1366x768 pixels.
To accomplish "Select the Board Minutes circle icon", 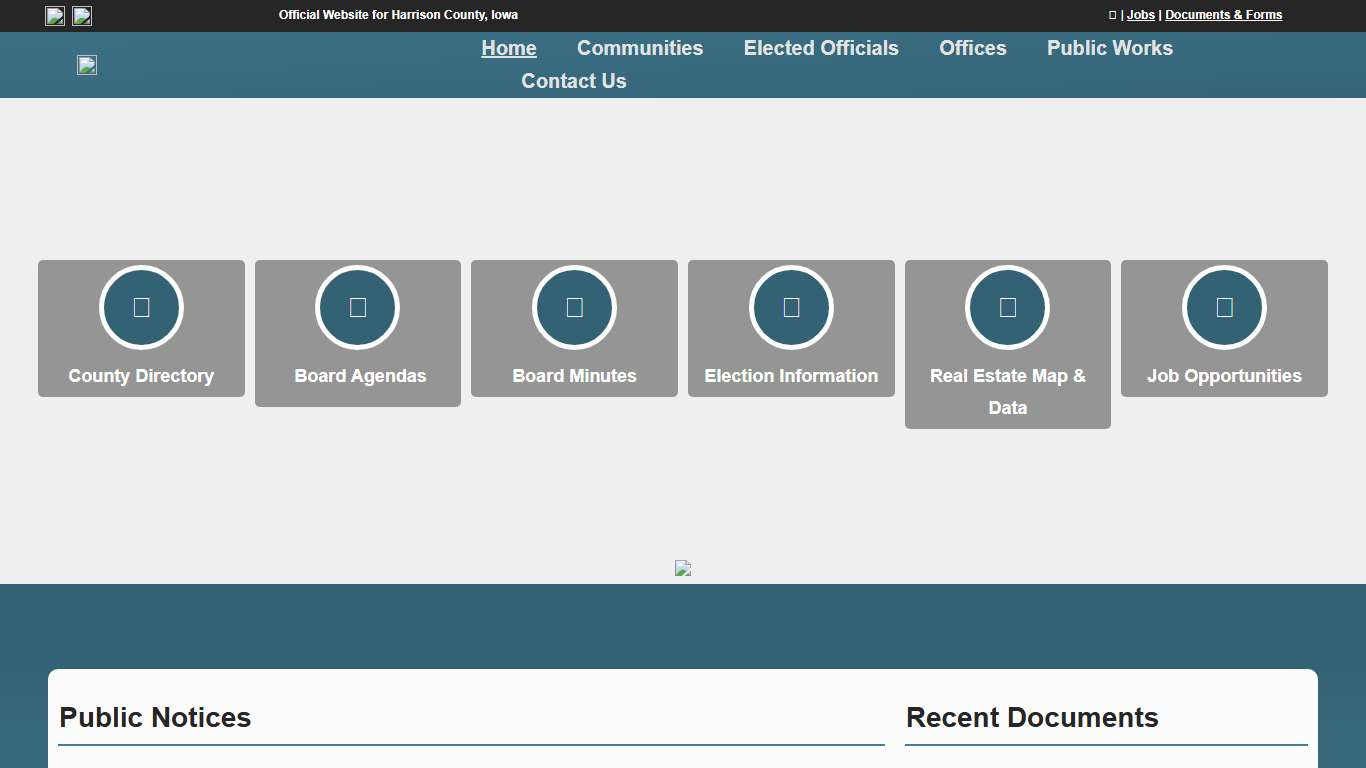I will (x=574, y=307).
